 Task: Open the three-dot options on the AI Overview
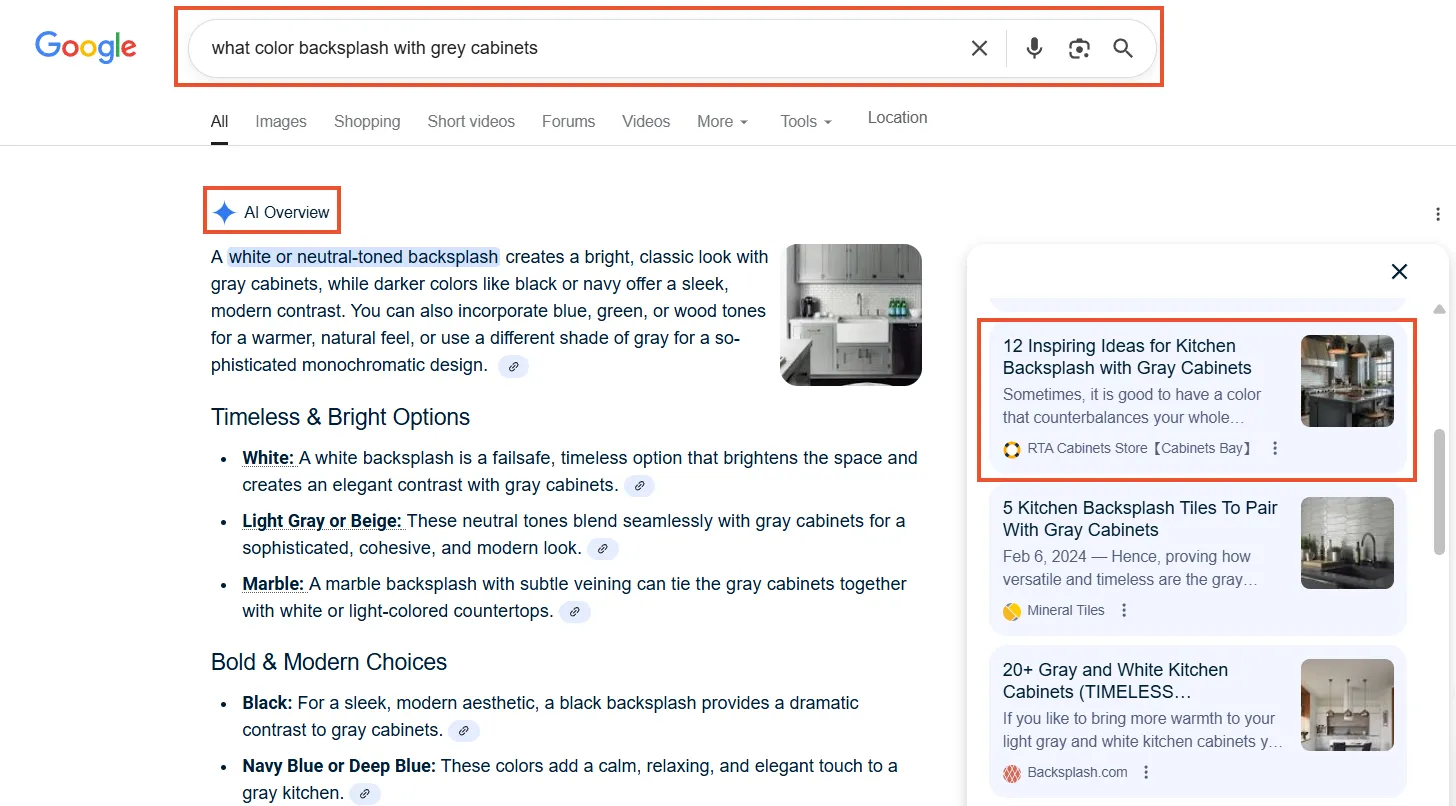coord(1437,214)
